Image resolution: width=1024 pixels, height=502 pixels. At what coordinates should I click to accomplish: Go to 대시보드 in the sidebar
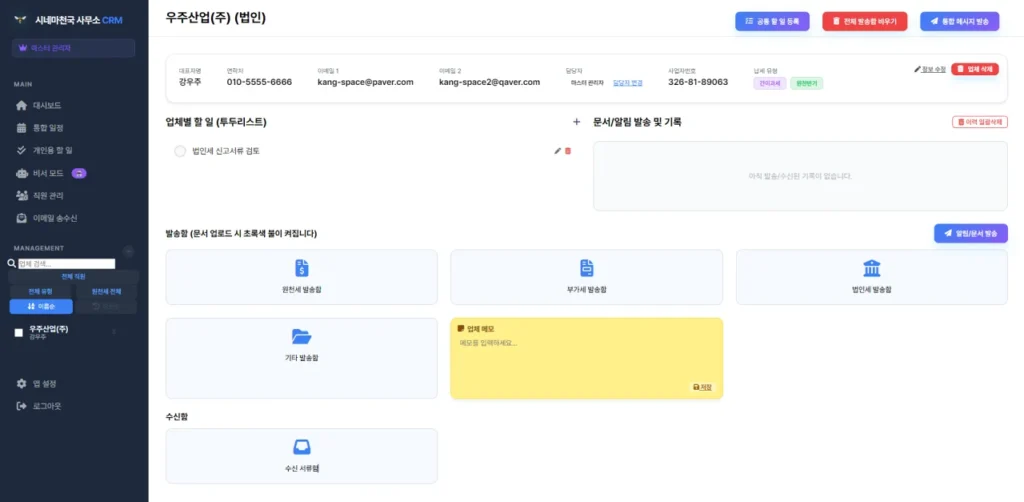(x=48, y=105)
